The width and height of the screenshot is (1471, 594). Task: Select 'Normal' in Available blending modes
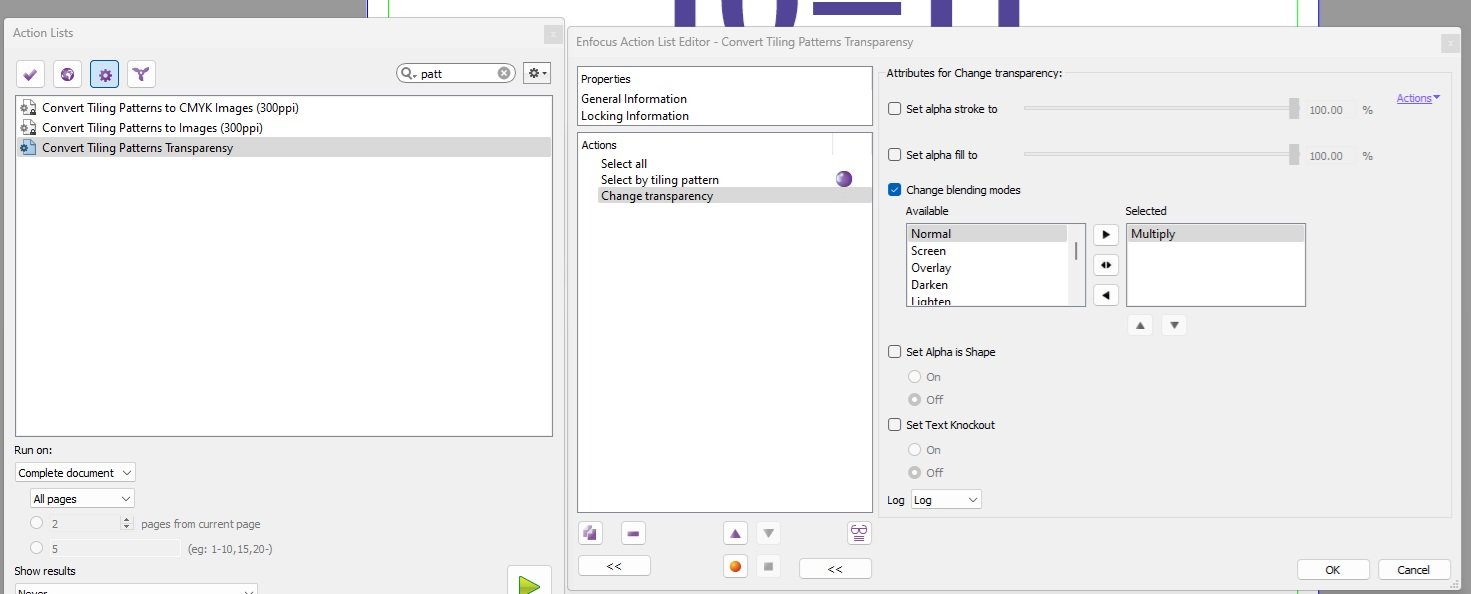pyautogui.click(x=987, y=234)
